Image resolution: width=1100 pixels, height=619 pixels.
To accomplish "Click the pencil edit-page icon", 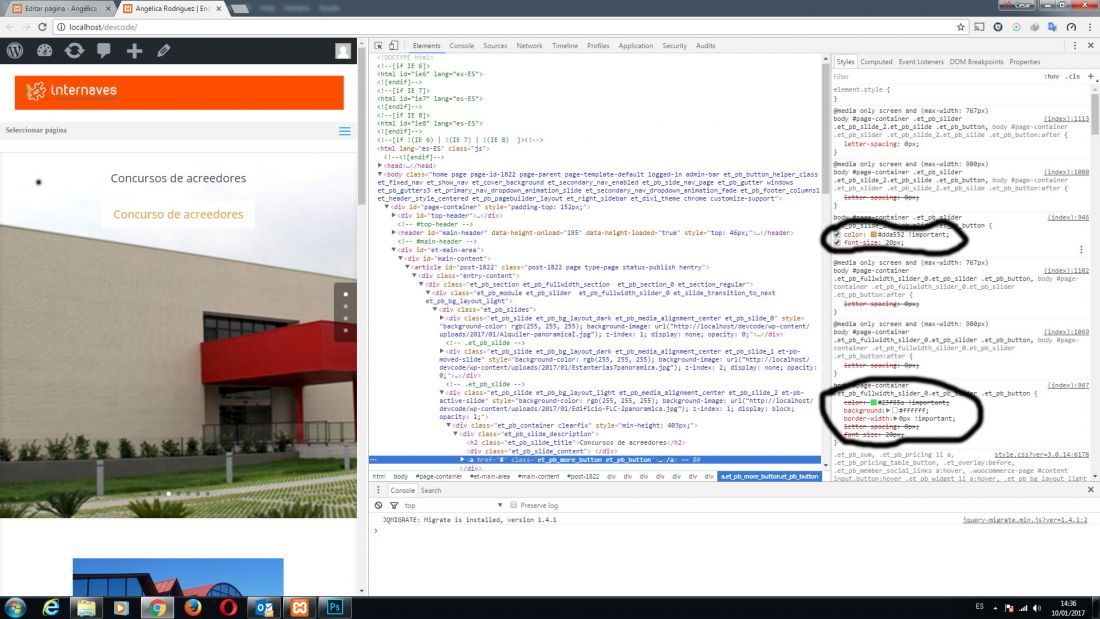I will tap(163, 51).
